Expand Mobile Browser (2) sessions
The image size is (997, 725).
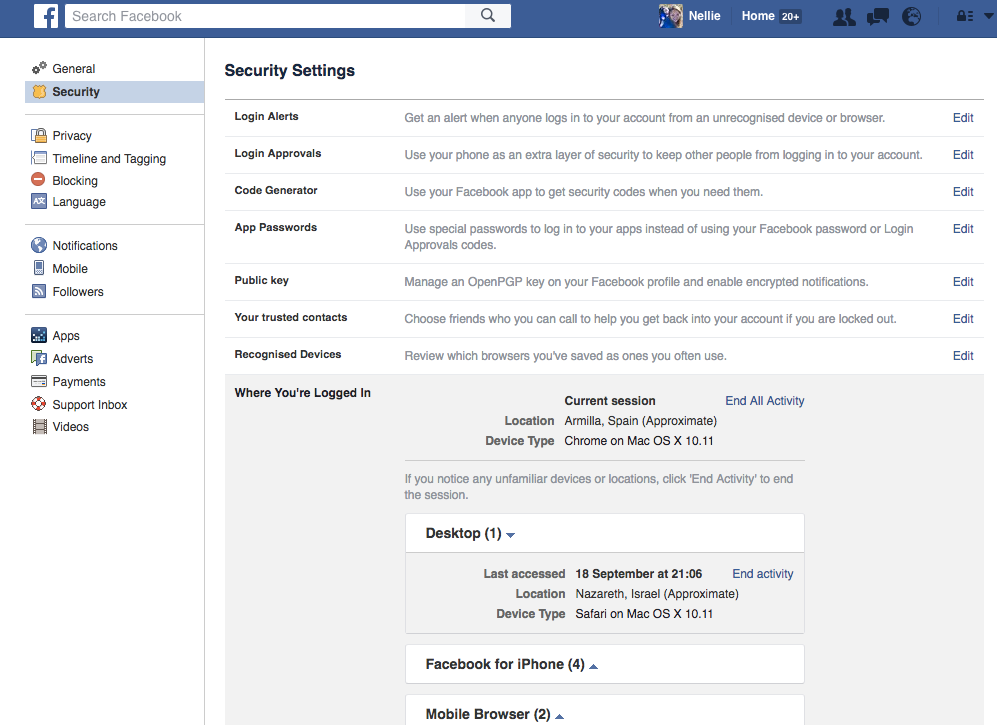494,715
